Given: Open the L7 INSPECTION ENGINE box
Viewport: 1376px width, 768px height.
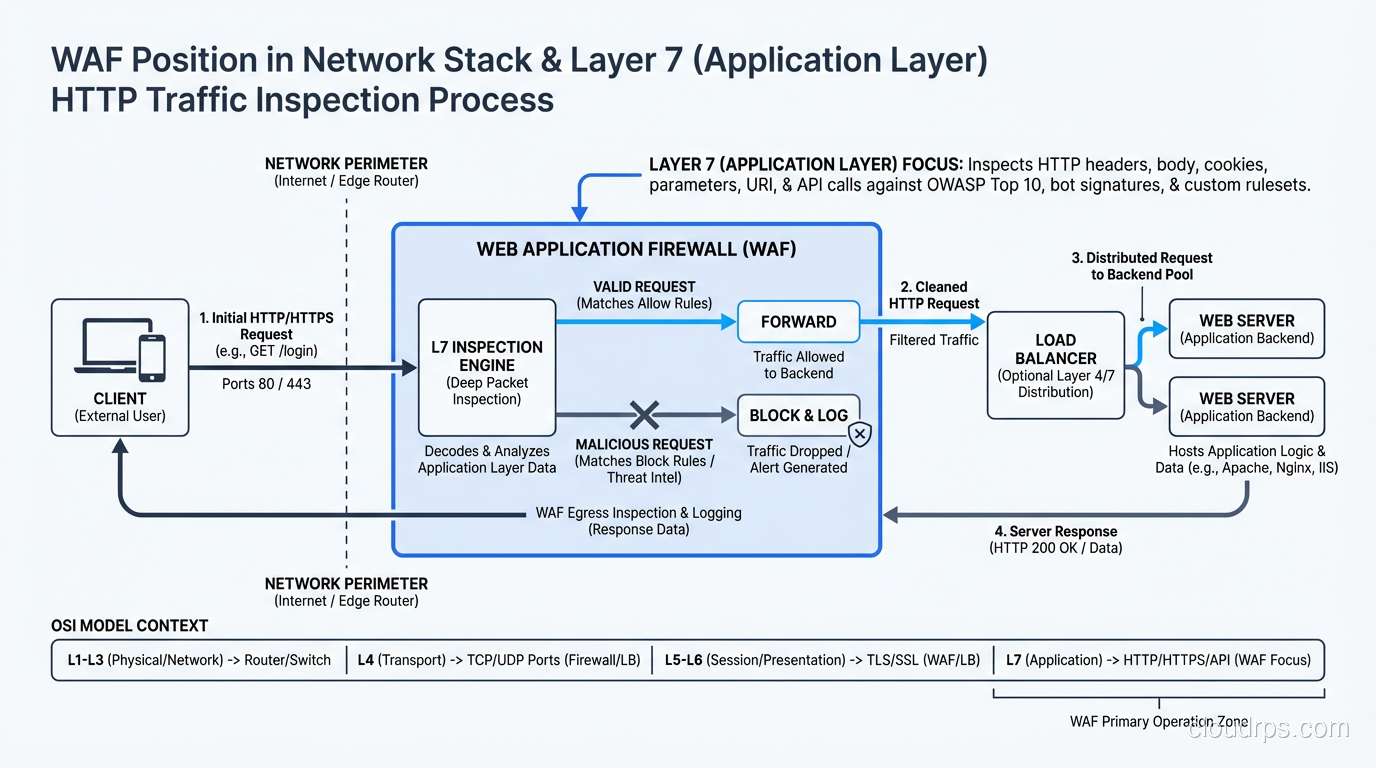Looking at the screenshot, I should coord(487,368).
